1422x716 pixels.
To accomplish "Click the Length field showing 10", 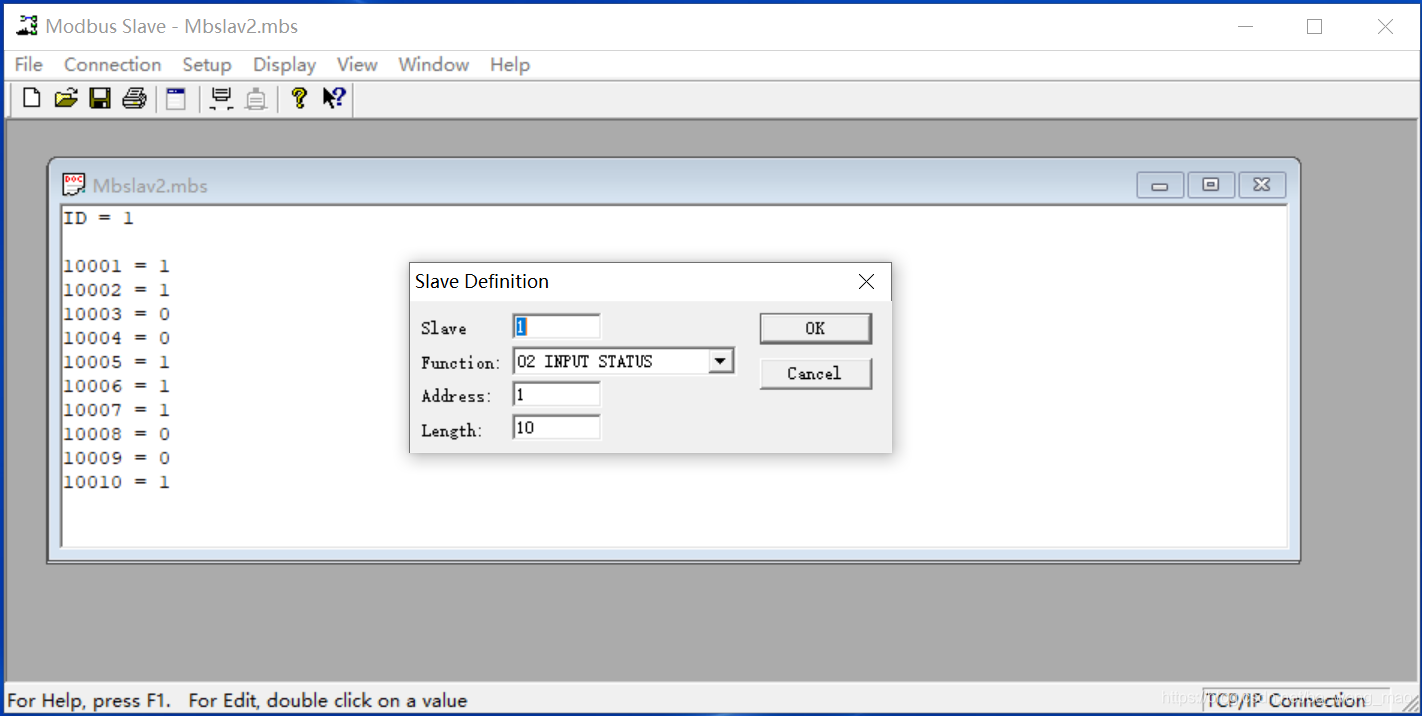I will (556, 427).
